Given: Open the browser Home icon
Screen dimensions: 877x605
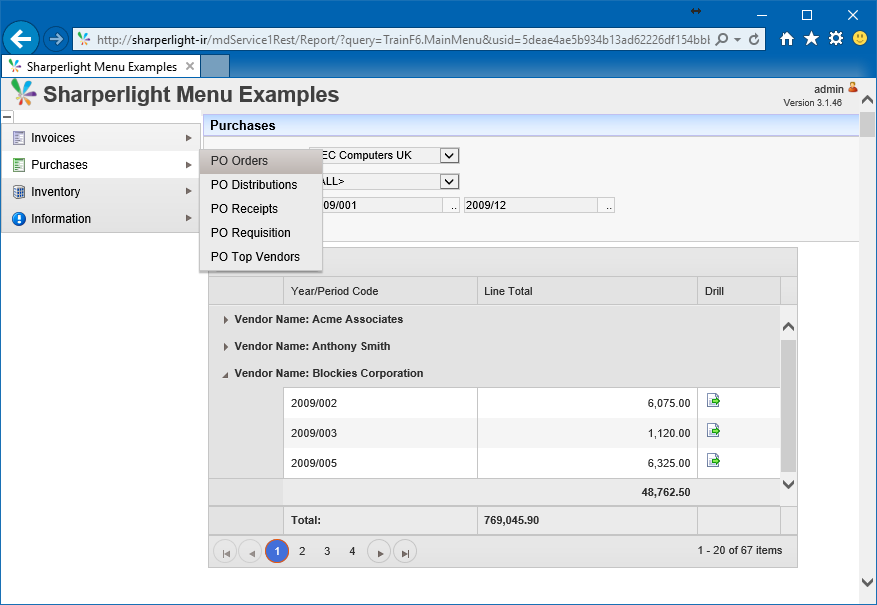Looking at the screenshot, I should coord(787,39).
